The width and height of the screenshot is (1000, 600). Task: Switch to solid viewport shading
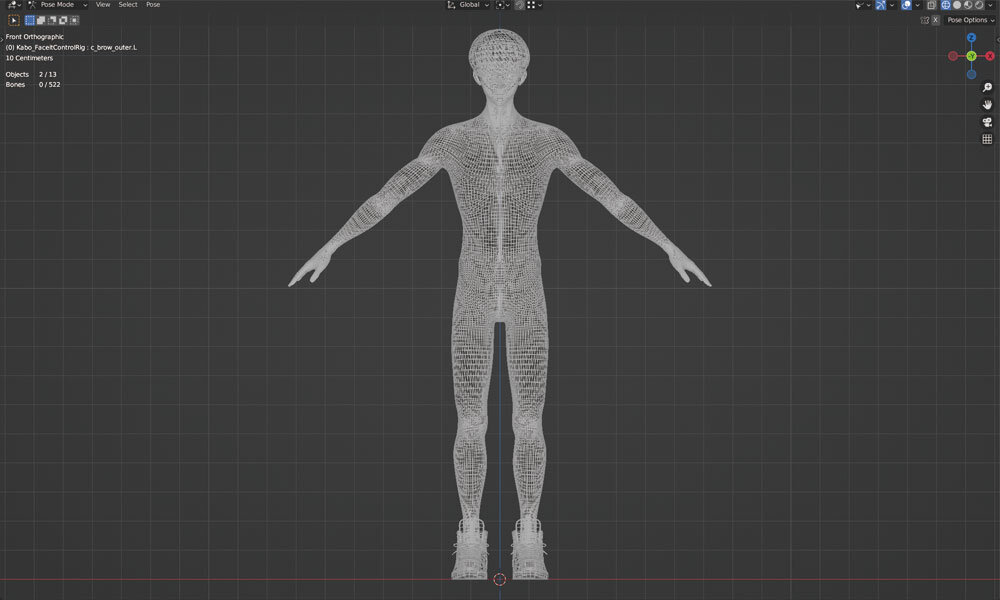957,5
